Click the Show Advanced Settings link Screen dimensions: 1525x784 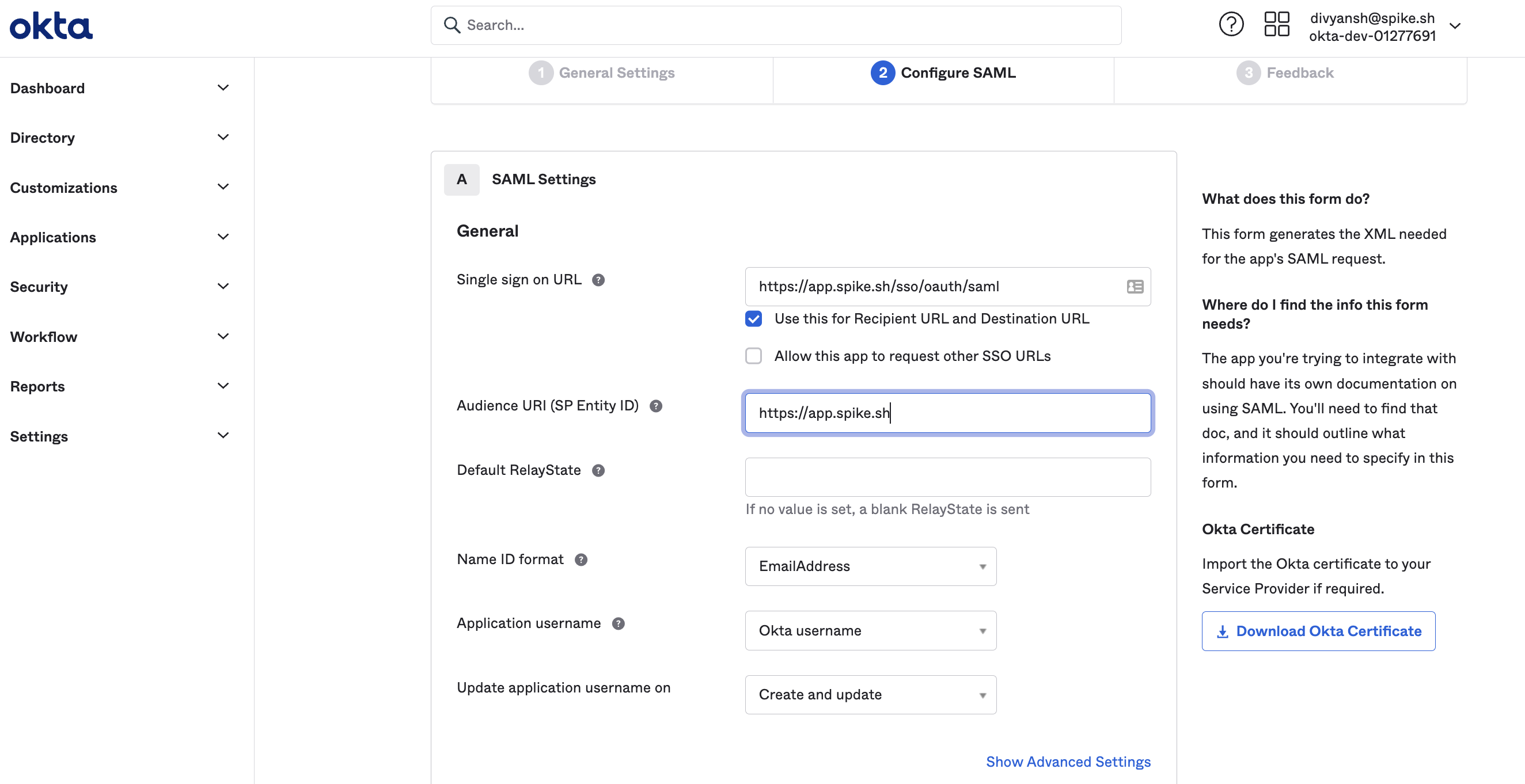(1068, 762)
